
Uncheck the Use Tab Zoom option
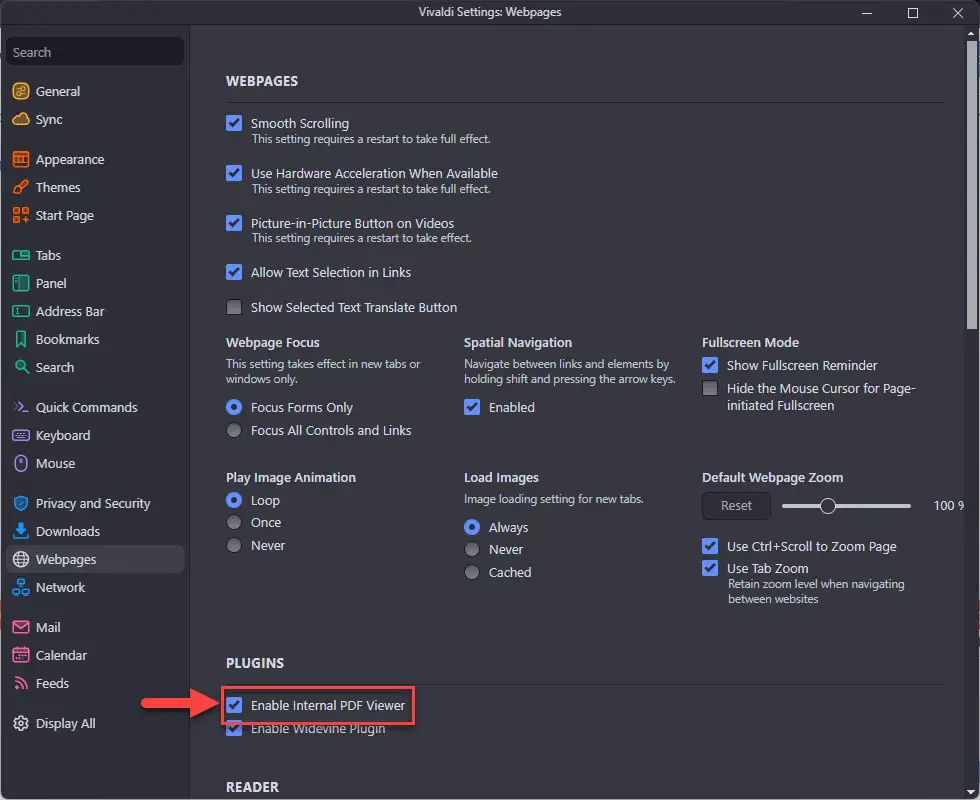[x=710, y=568]
